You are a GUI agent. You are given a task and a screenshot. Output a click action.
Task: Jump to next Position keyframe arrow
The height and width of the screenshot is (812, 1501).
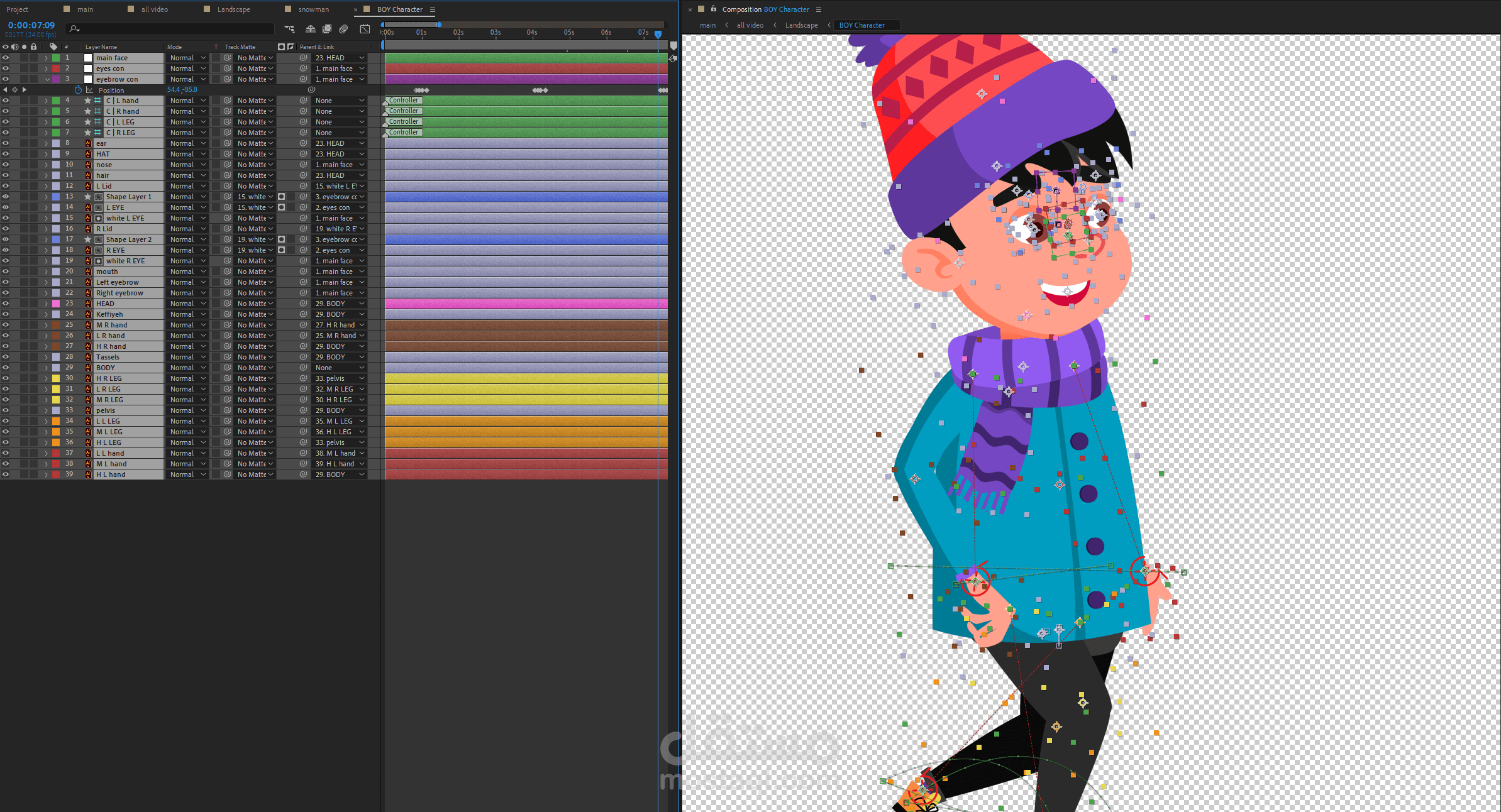pos(25,90)
